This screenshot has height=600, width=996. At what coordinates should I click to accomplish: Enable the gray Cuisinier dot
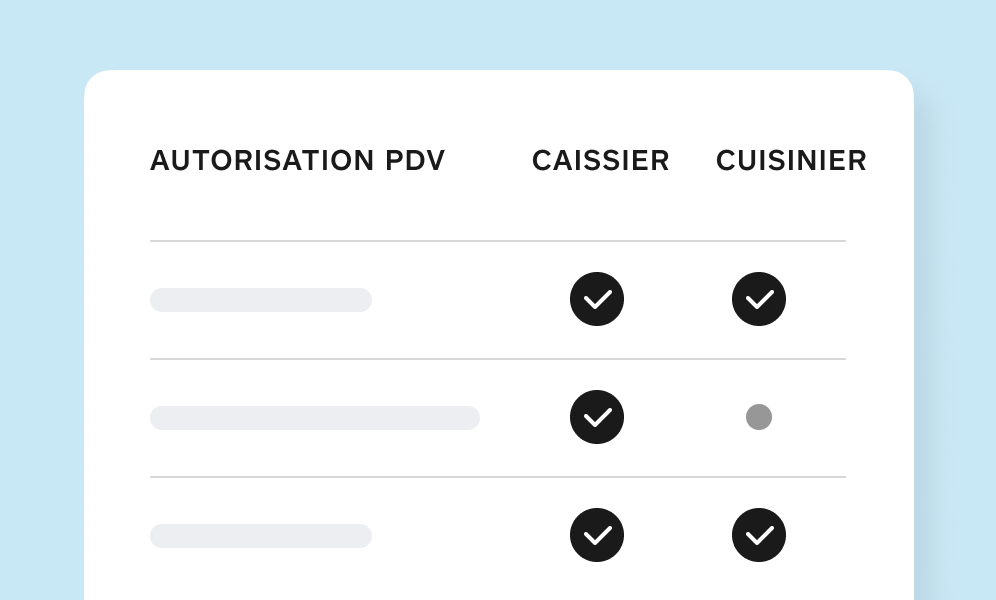759,417
